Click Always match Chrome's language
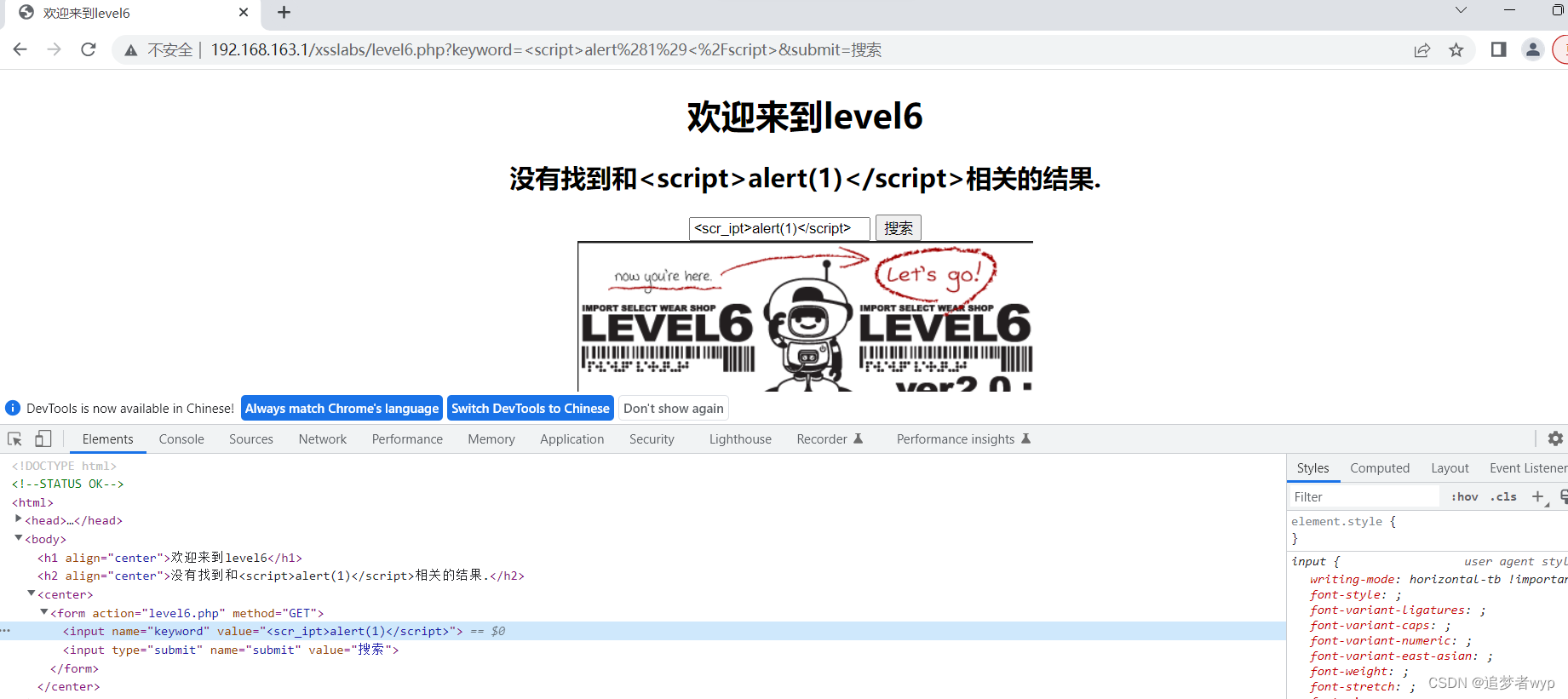Viewport: 1568px width, 699px height. point(342,408)
